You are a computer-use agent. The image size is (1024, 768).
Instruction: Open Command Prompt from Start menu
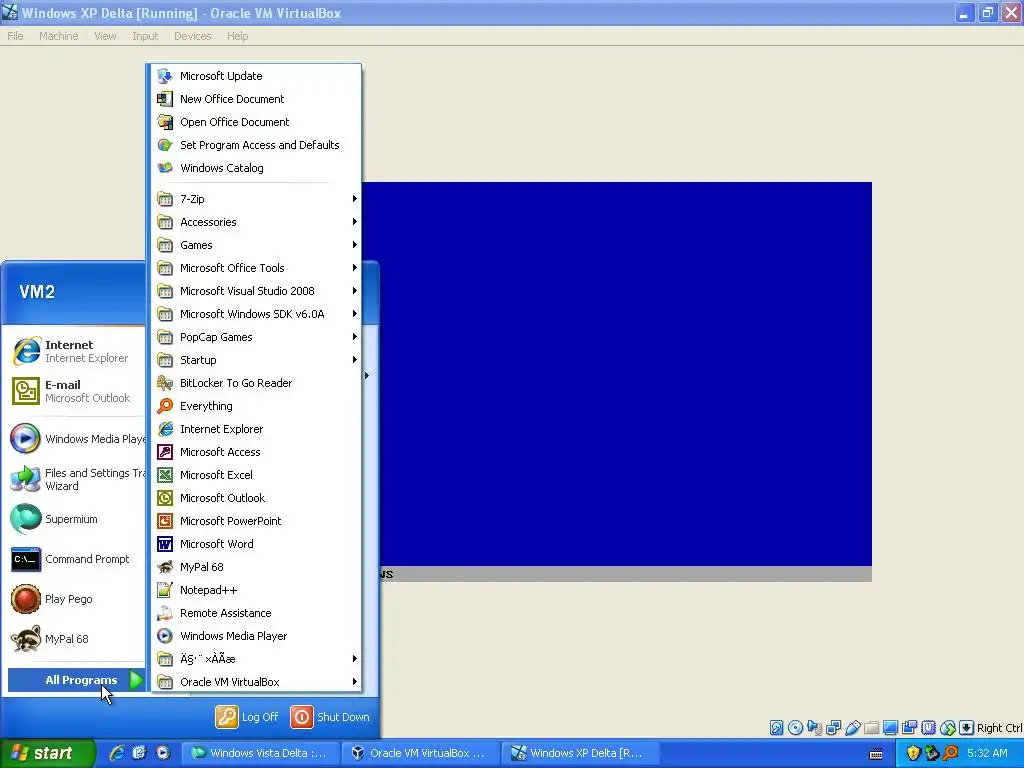pos(76,559)
